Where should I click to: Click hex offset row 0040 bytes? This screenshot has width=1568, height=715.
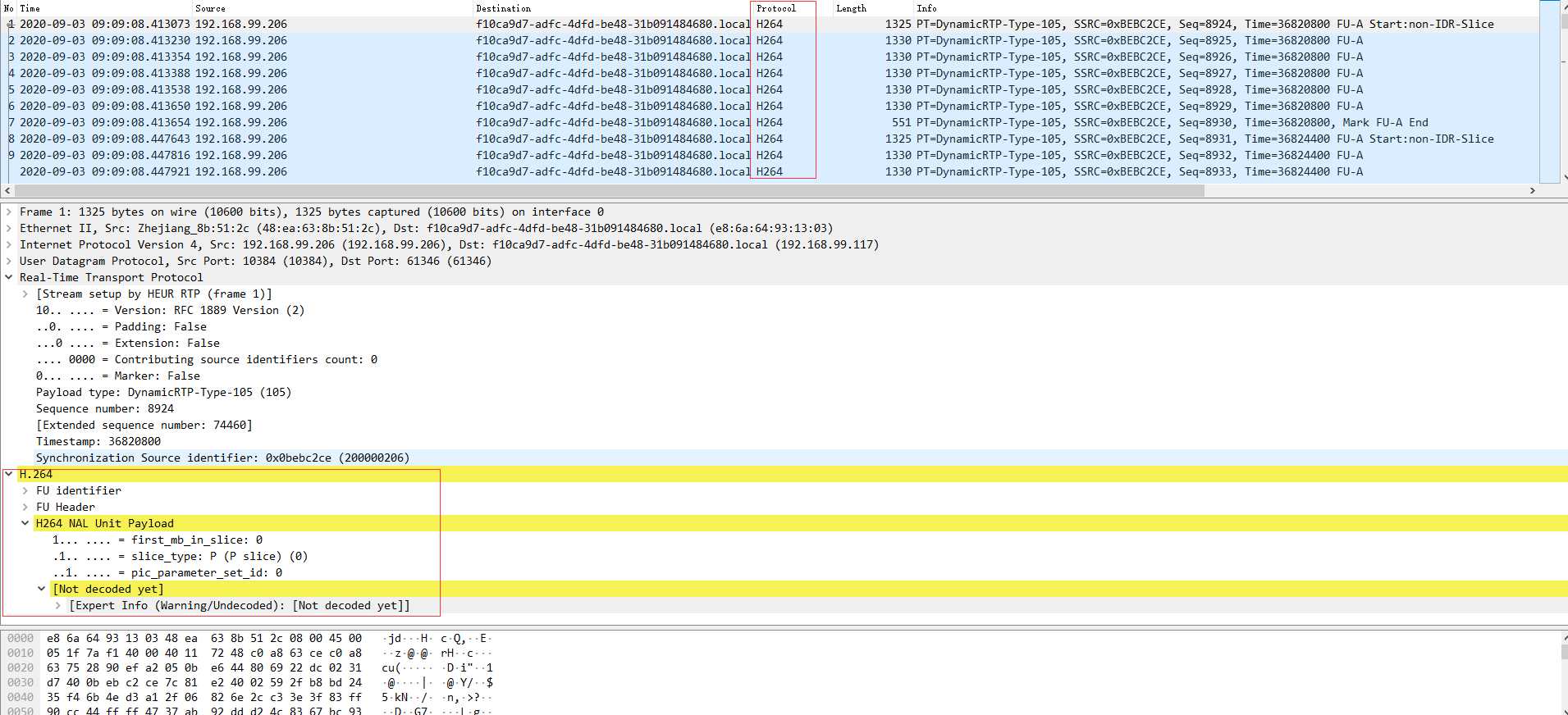[204, 697]
